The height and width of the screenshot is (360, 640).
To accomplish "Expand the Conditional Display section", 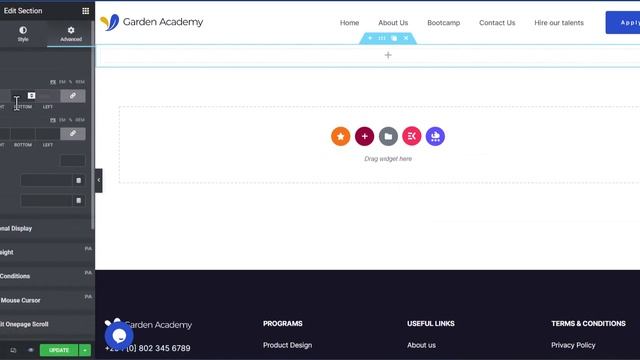I will [x=47, y=229].
